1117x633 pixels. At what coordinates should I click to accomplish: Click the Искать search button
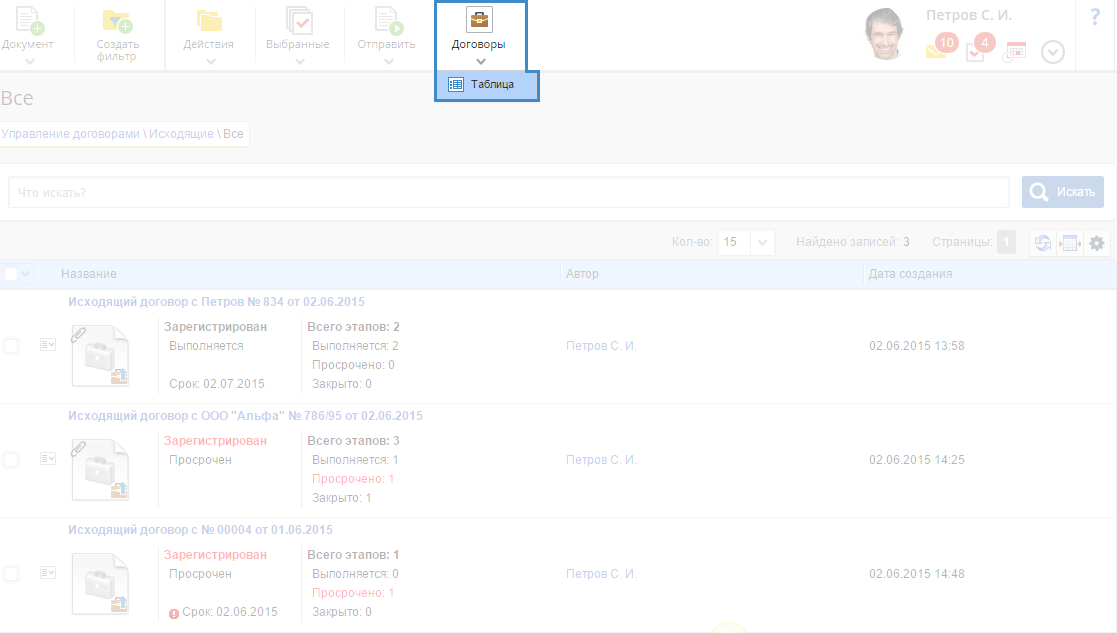pyautogui.click(x=1062, y=192)
